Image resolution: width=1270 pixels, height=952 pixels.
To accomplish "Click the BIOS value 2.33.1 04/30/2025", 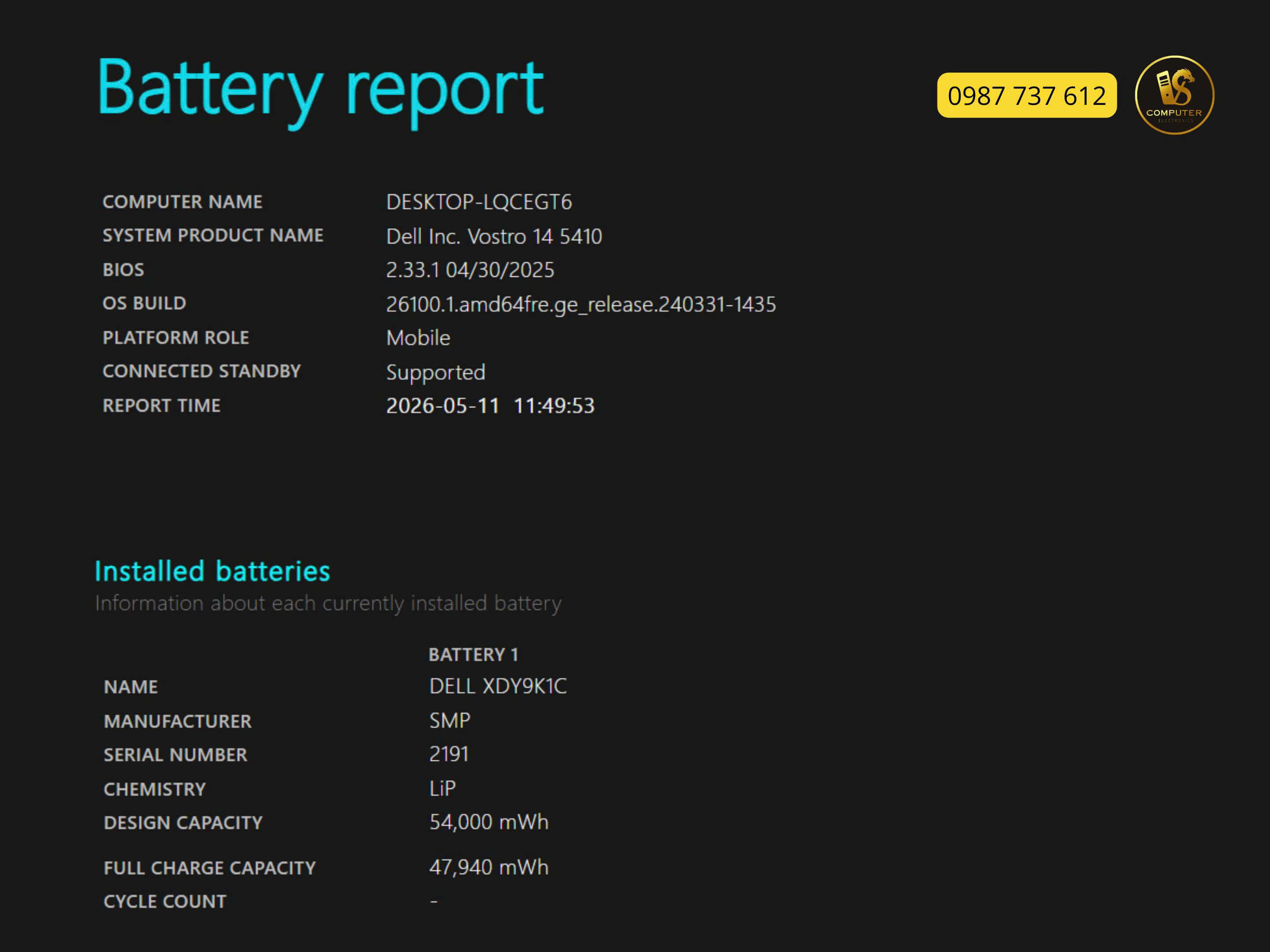I will click(x=470, y=270).
